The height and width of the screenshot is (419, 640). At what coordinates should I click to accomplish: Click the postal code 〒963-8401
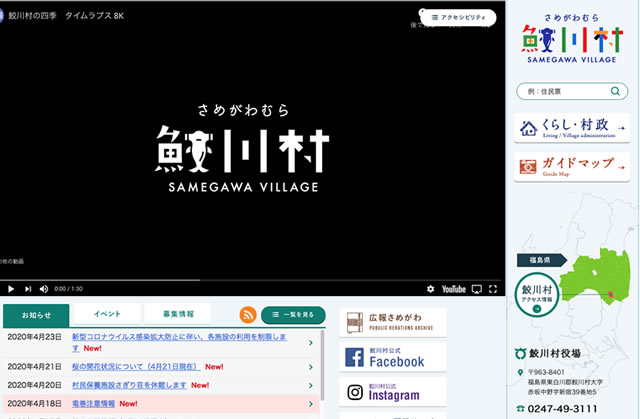pos(546,372)
